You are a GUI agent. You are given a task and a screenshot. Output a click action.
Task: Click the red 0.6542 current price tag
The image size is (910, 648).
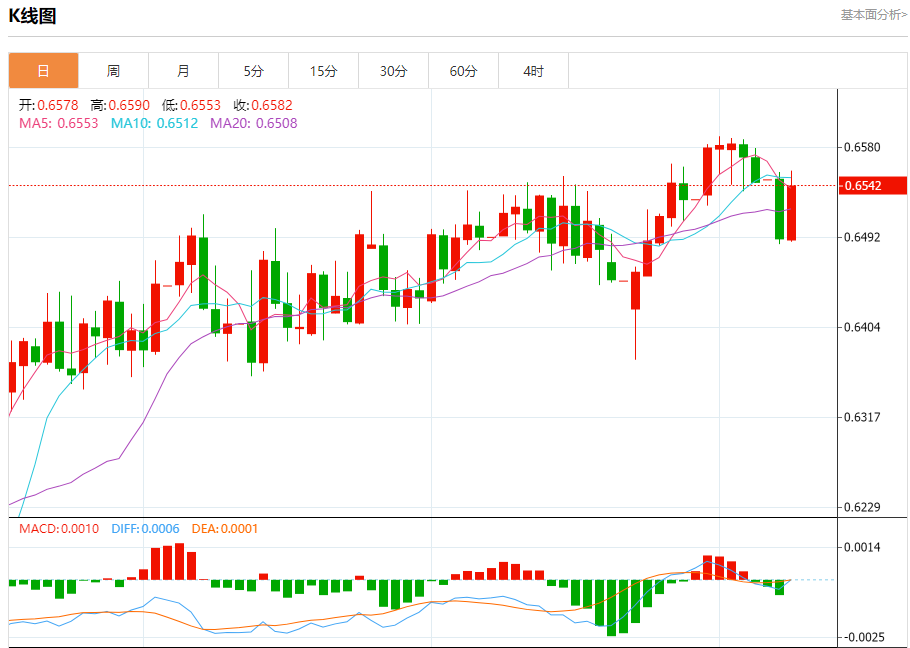875,186
